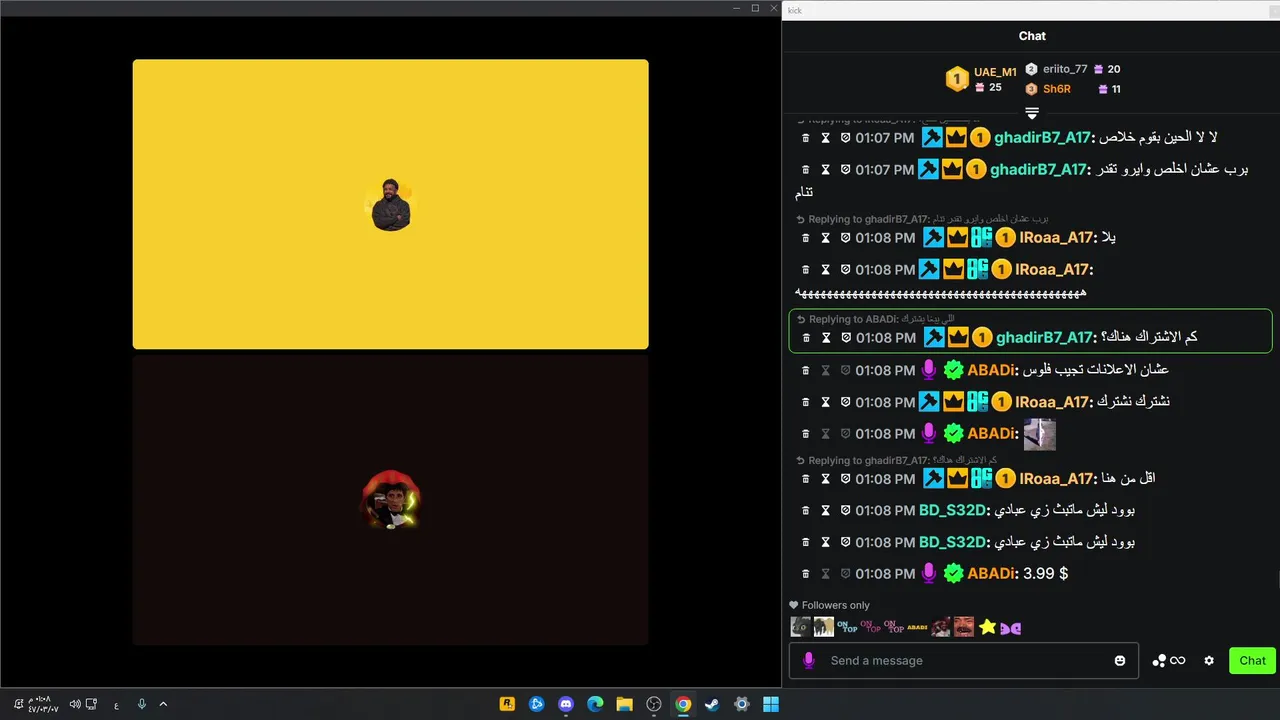Open Google Chrome taskbar icon
The height and width of the screenshot is (720, 1280).
tap(683, 704)
